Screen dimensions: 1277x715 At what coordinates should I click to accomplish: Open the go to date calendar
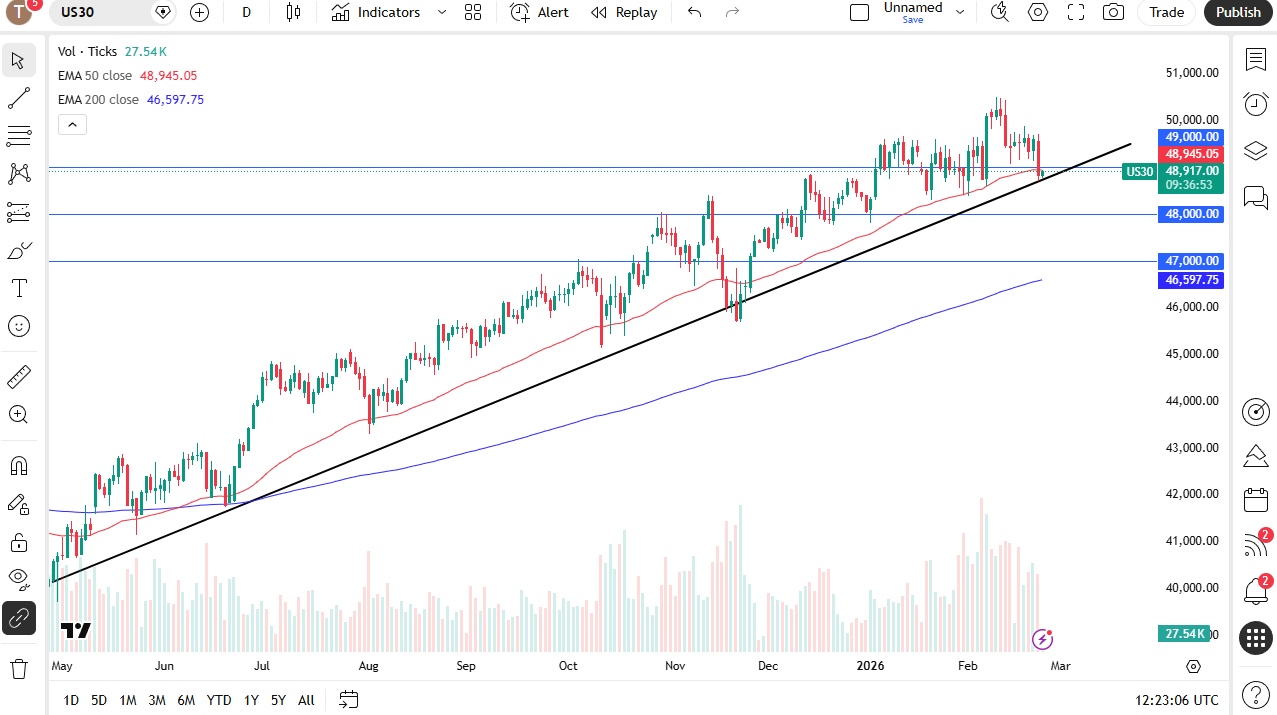tap(348, 700)
